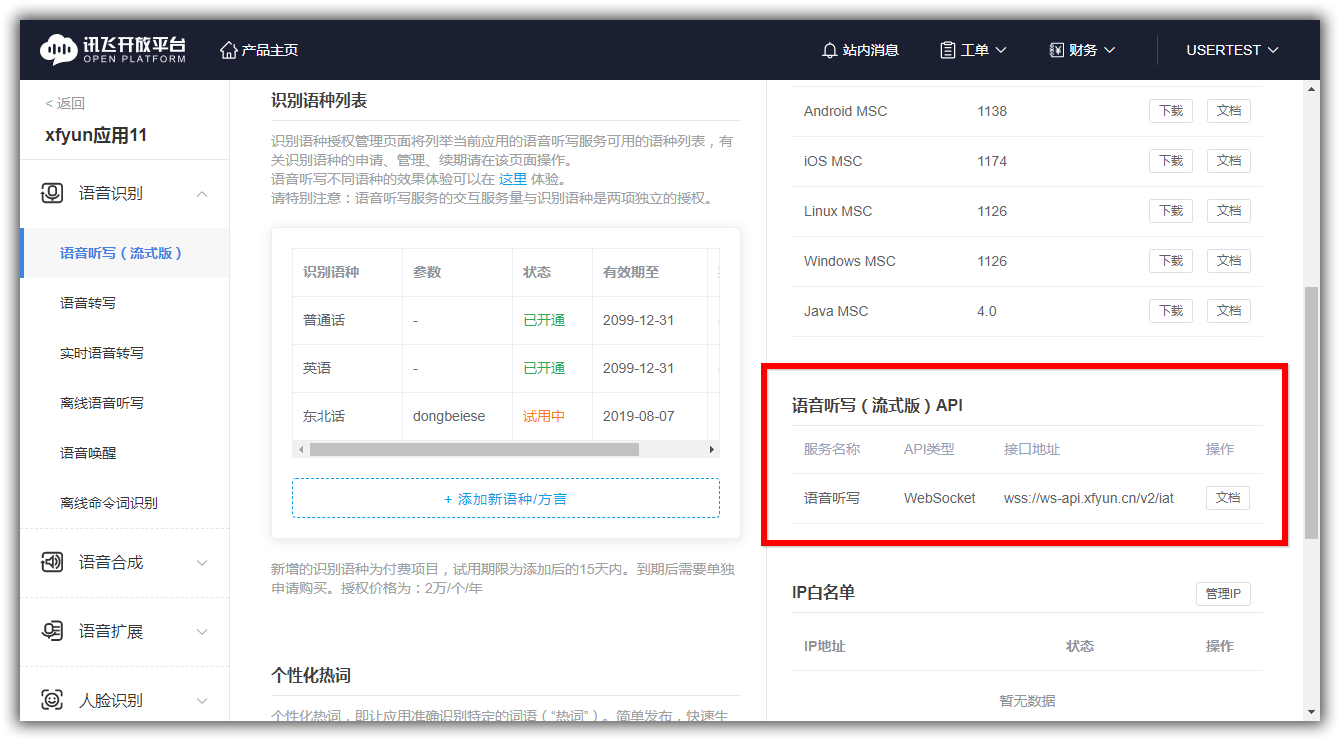
Task: Open 站内消息 bell notification icon
Action: [x=829, y=50]
